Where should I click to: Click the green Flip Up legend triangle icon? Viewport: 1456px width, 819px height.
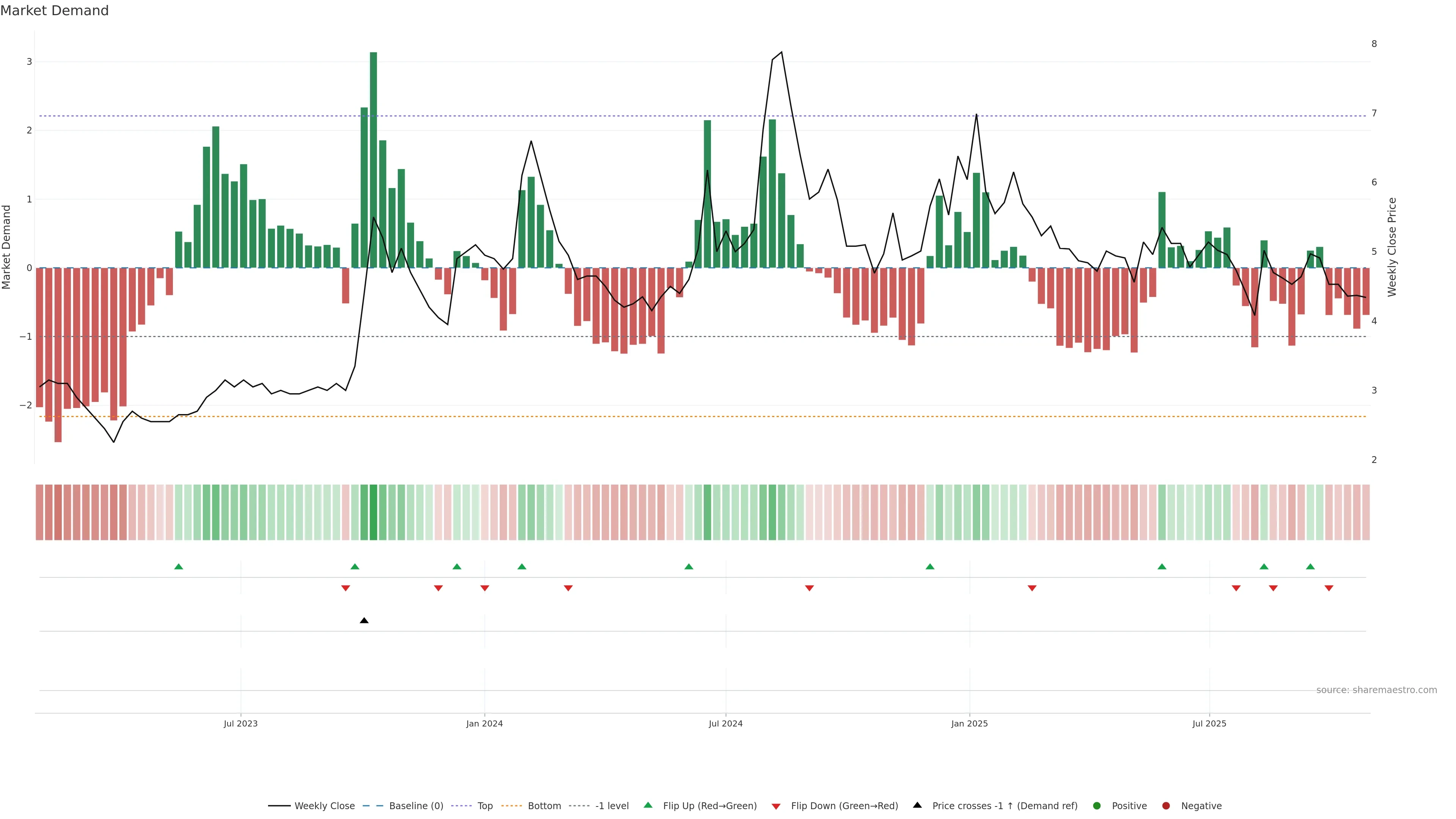coord(648,805)
